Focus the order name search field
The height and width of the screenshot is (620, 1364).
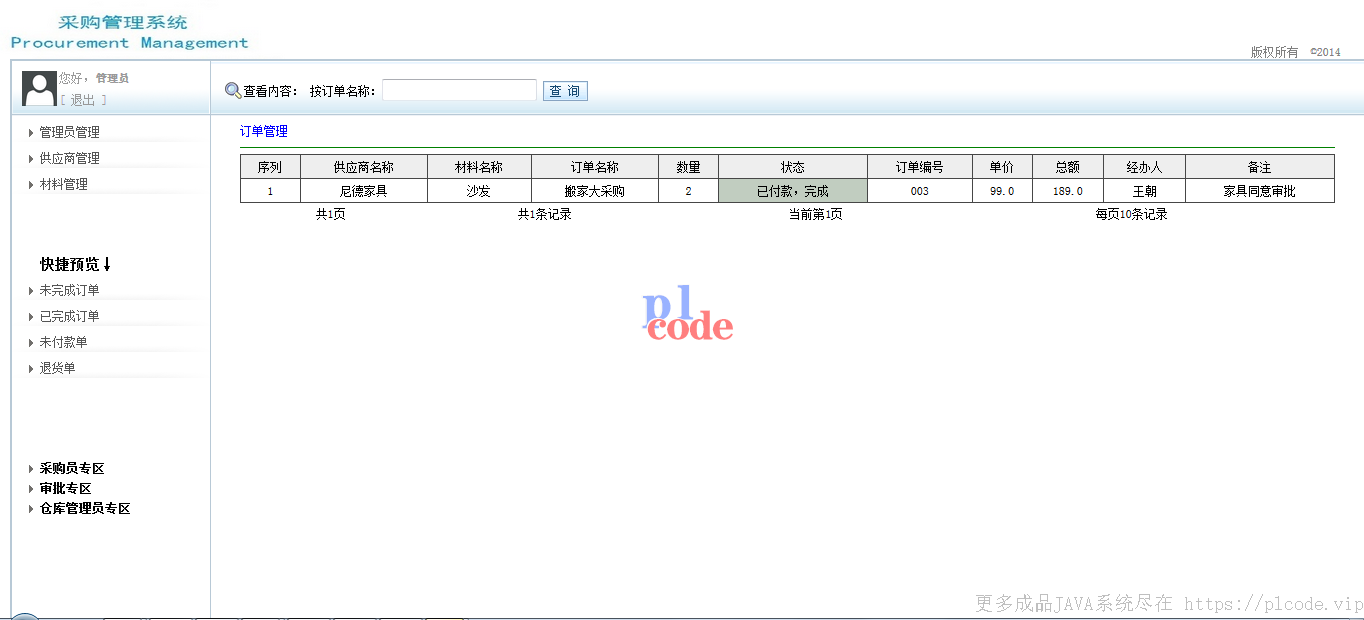point(459,90)
